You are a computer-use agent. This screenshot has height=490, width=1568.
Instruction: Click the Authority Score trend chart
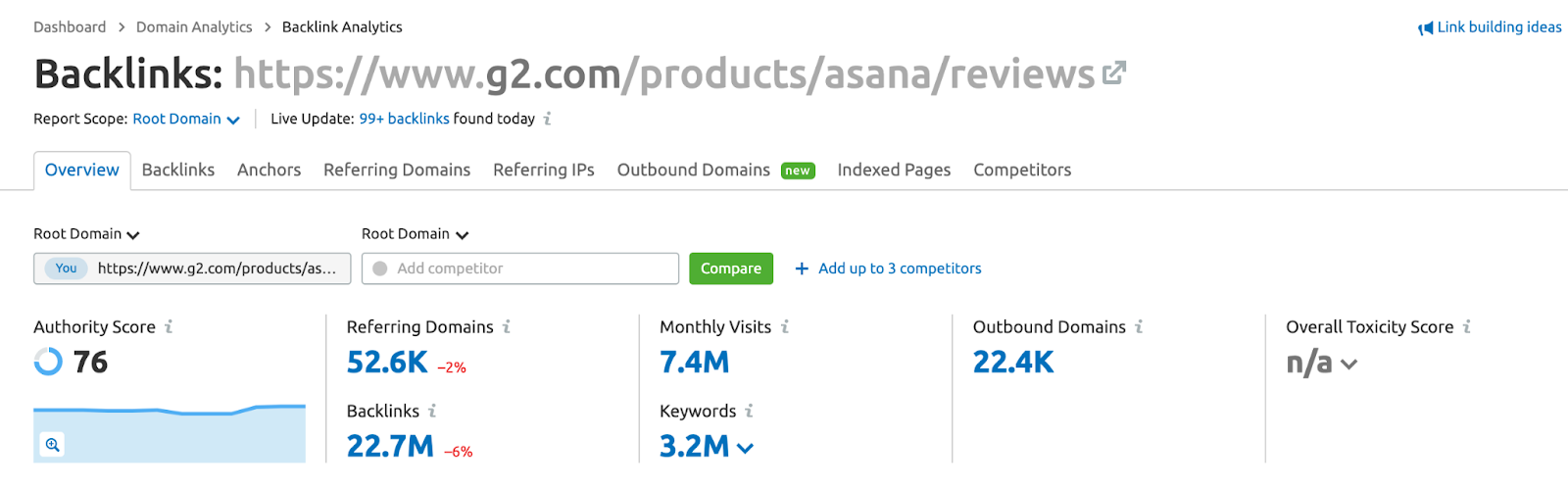(x=170, y=432)
